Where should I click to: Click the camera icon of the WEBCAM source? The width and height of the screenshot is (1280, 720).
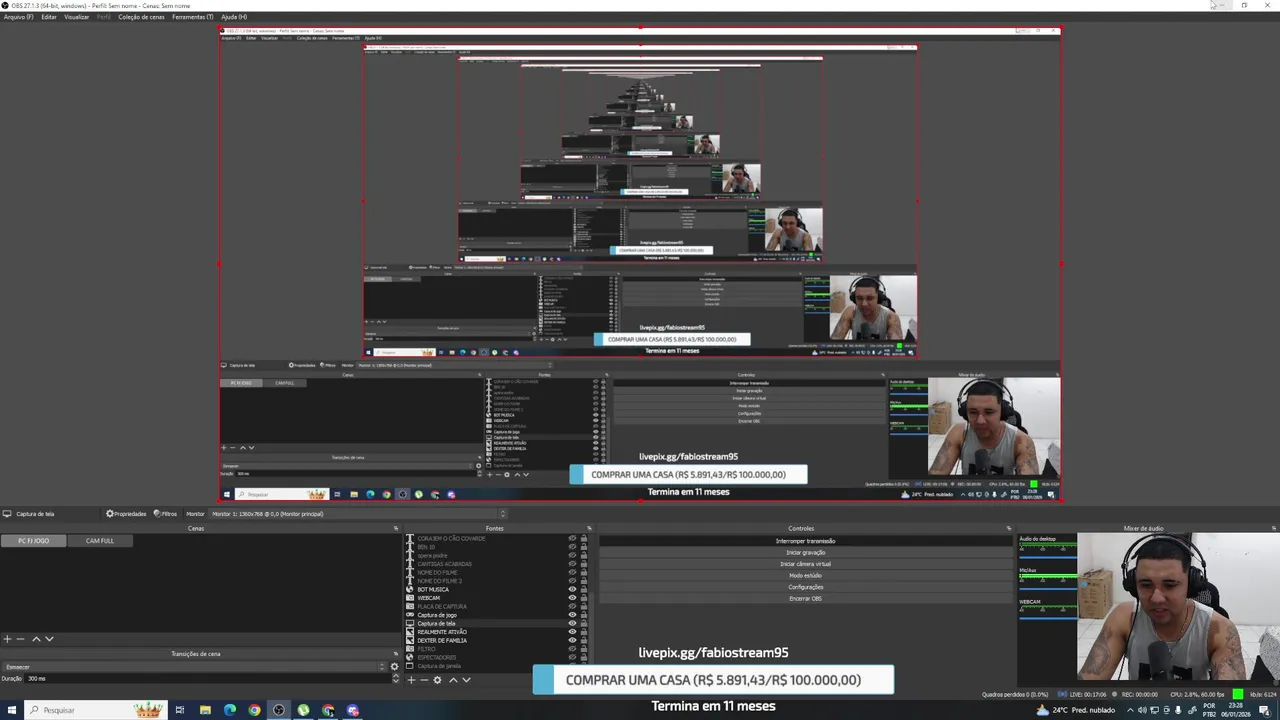point(409,598)
